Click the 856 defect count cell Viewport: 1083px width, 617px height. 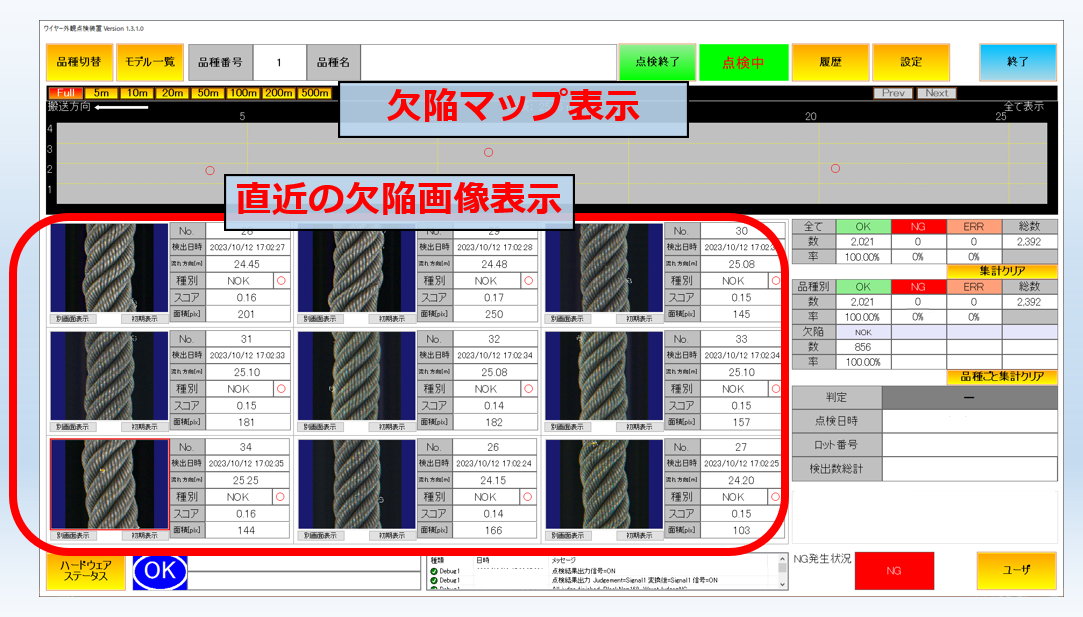click(x=863, y=347)
